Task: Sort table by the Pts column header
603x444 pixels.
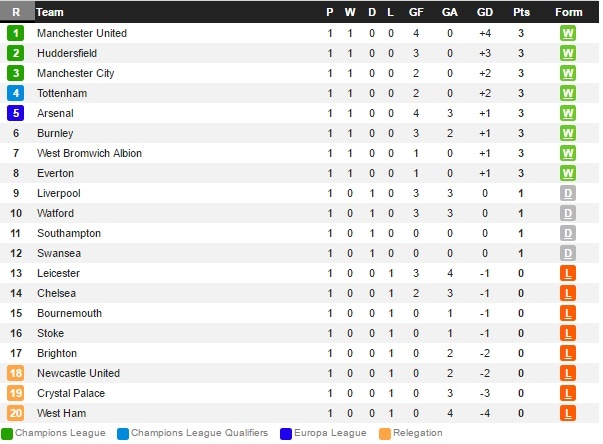Action: [x=521, y=12]
